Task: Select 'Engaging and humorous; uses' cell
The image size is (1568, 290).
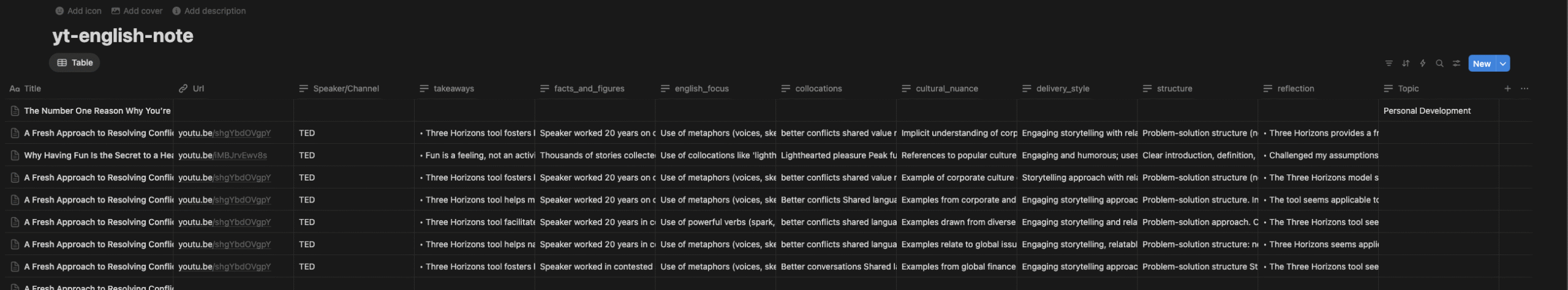Action: coord(1077,155)
